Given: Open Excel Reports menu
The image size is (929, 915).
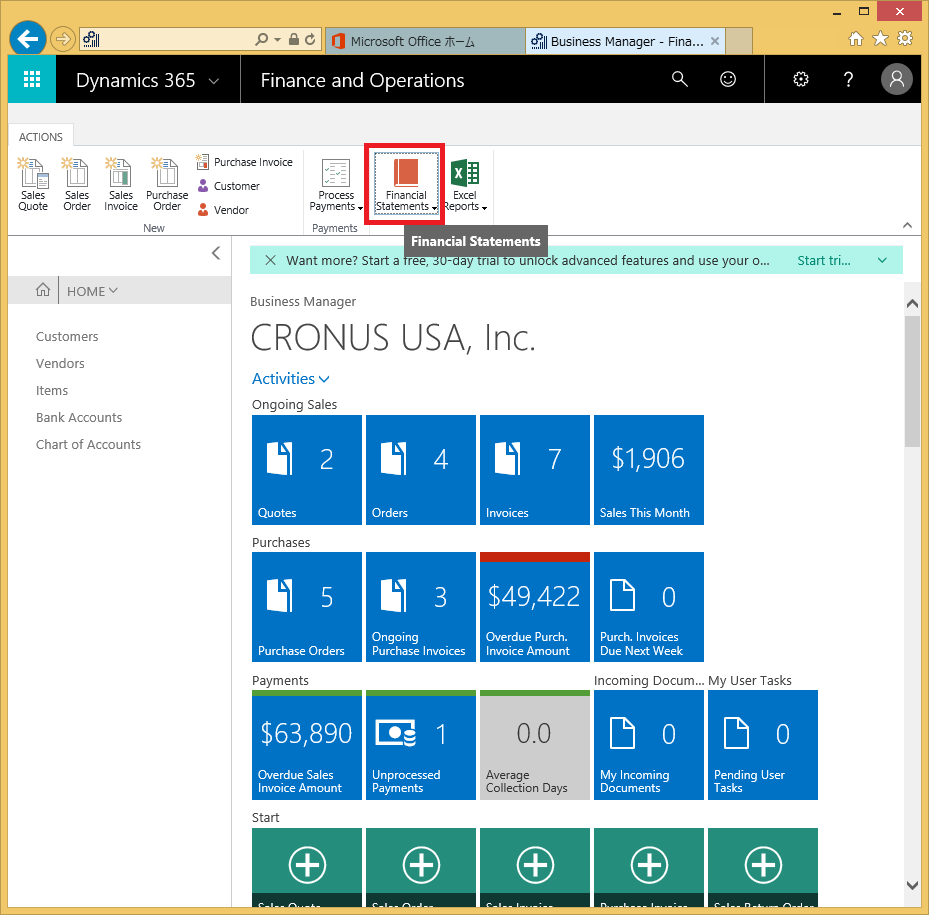Looking at the screenshot, I should pos(466,184).
